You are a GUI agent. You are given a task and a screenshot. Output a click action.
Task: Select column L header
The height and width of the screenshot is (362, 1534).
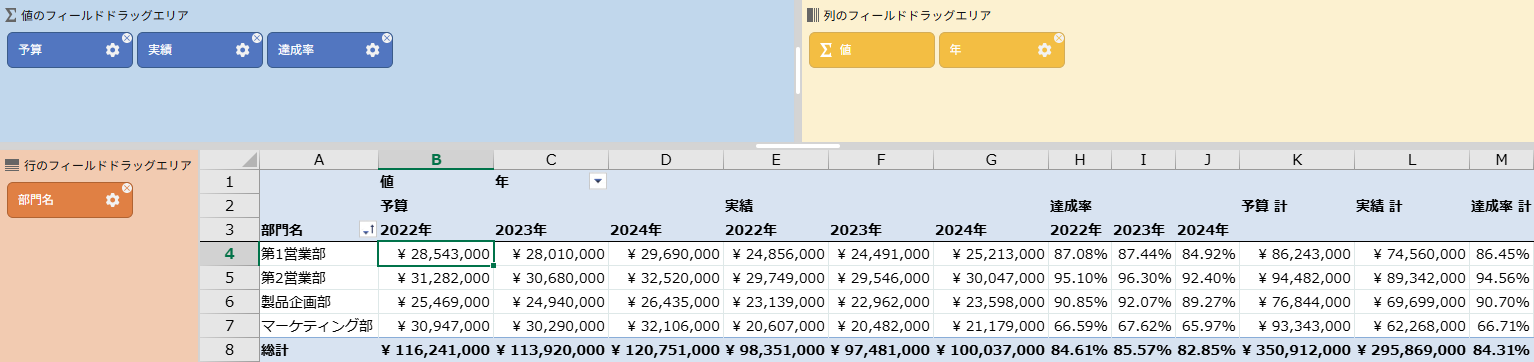1412,160
